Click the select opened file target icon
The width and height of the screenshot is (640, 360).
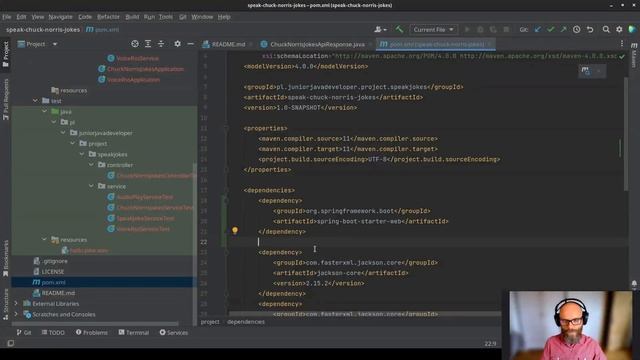point(135,44)
